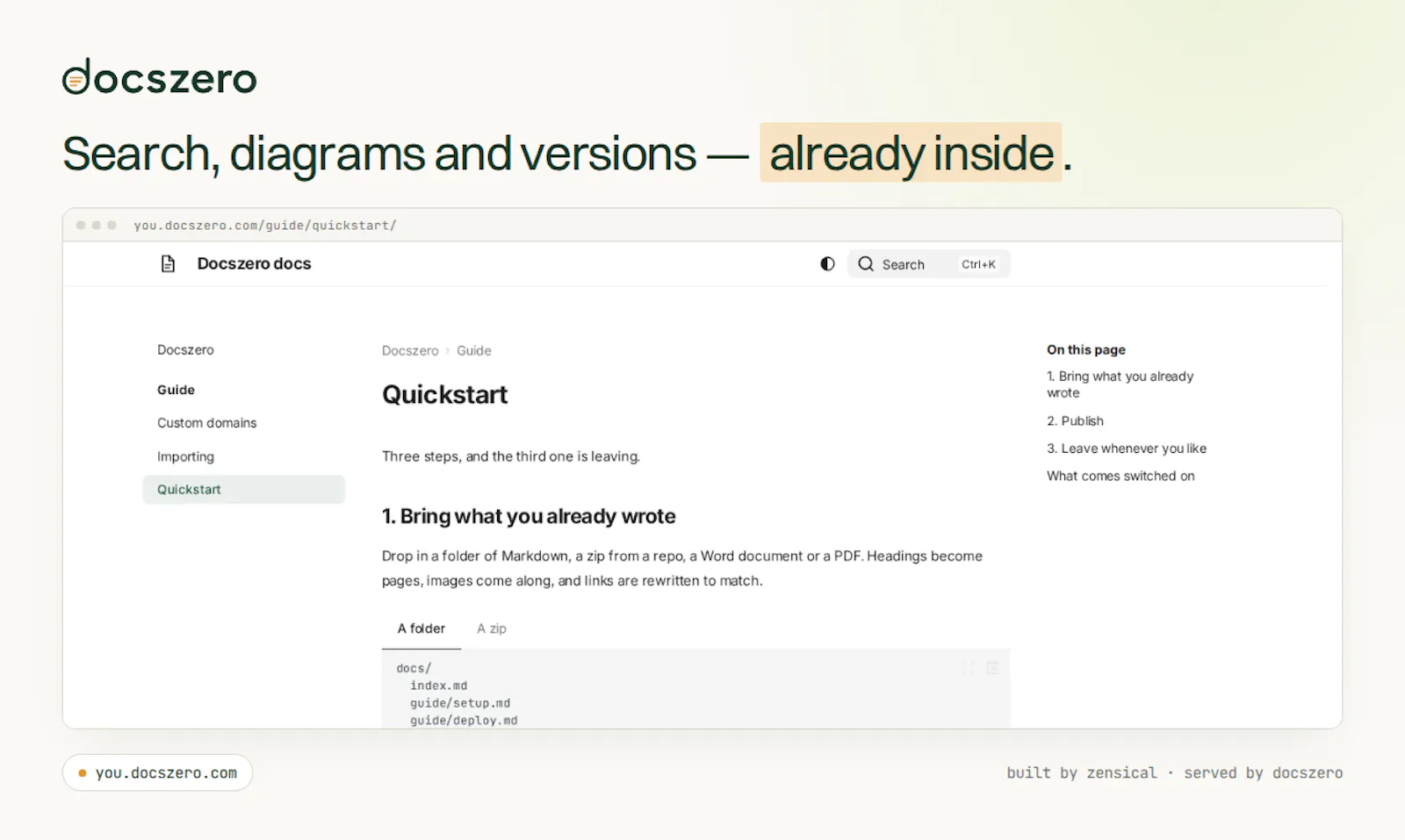This screenshot has height=840, width=1405.
Task: Click the highlighted 'already inside' text
Action: (x=911, y=153)
